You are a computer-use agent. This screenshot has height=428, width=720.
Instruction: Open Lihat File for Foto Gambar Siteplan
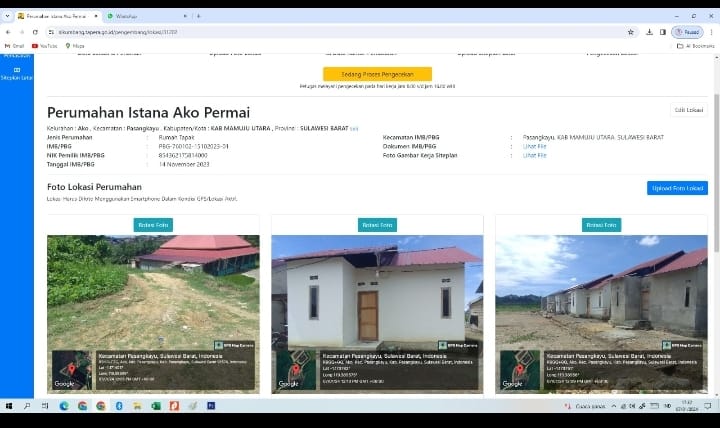point(535,155)
